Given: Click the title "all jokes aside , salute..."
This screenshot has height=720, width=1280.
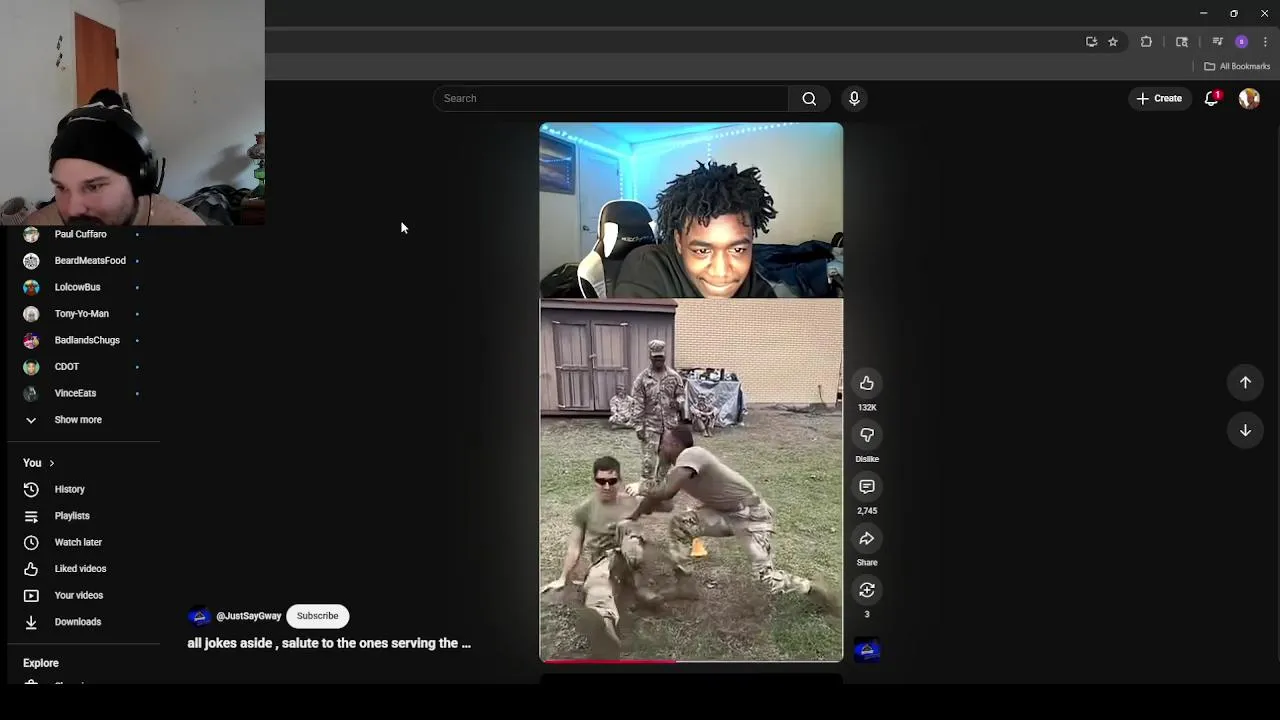Looking at the screenshot, I should point(329,643).
